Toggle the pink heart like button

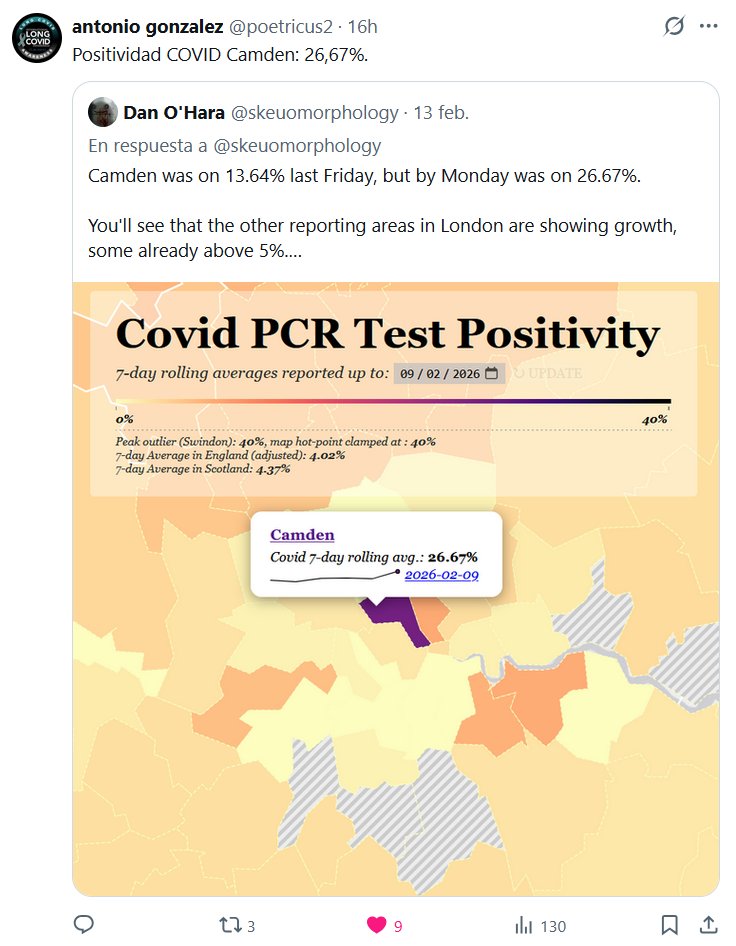[x=376, y=925]
